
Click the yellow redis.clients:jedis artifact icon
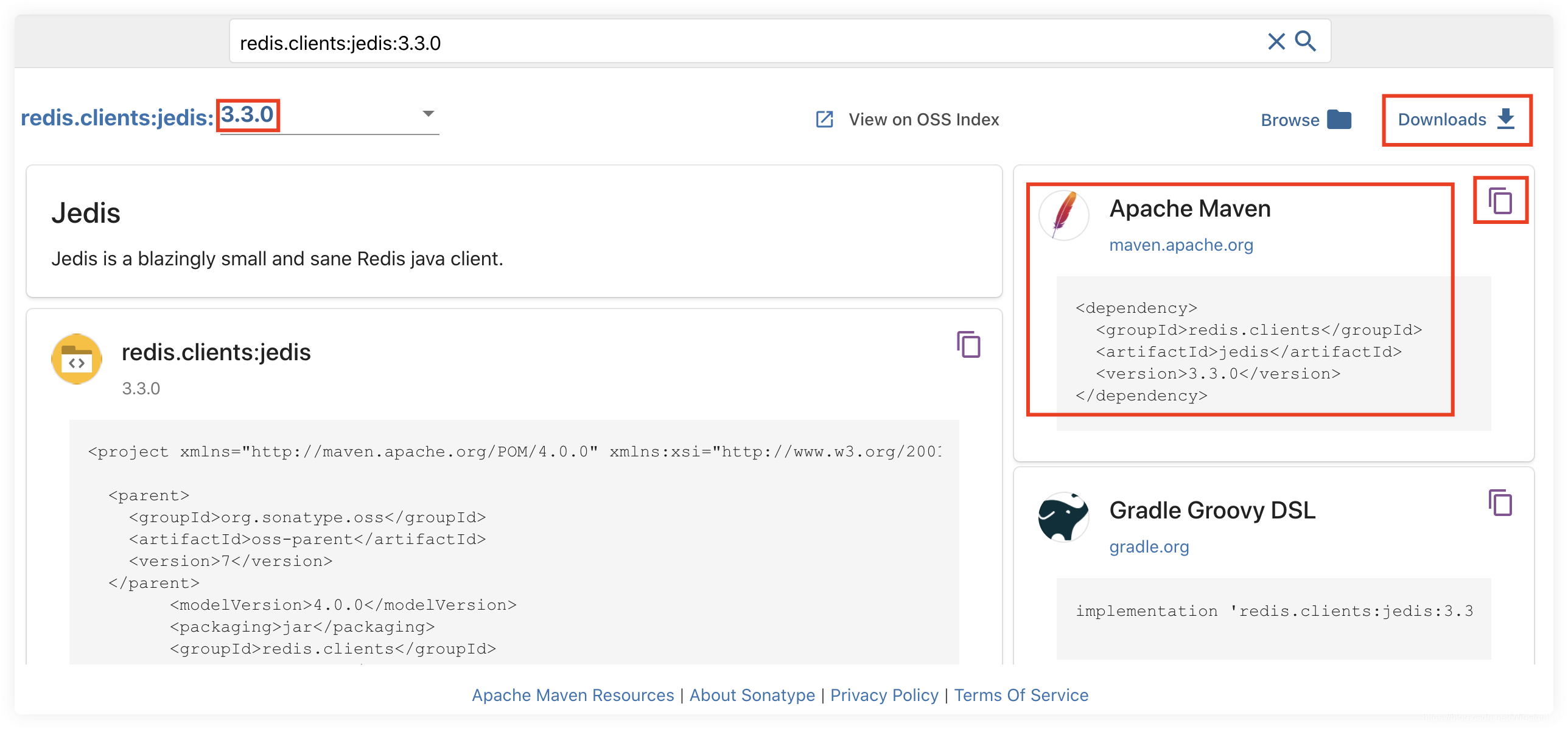77,359
